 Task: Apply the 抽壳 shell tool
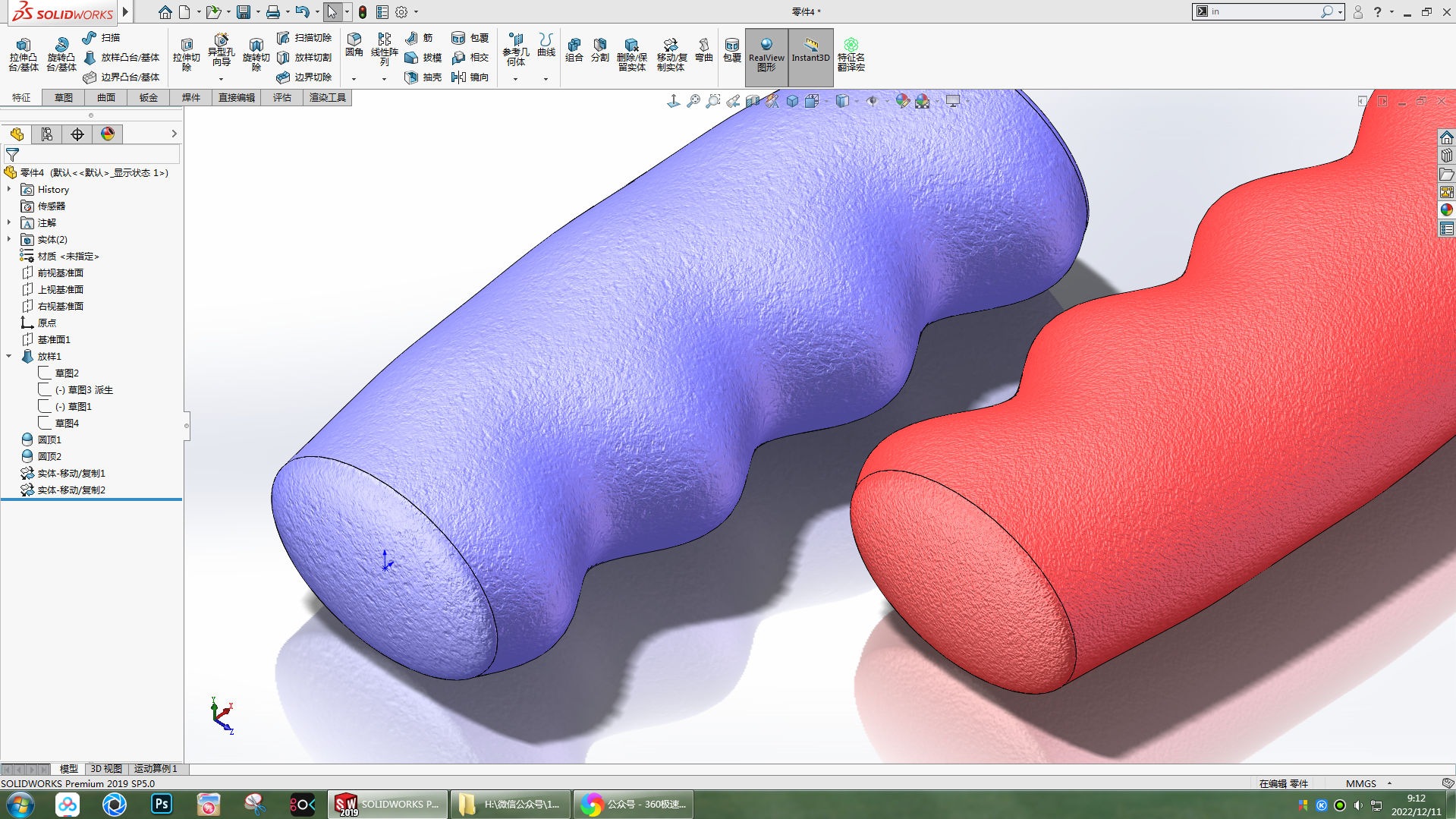point(423,77)
